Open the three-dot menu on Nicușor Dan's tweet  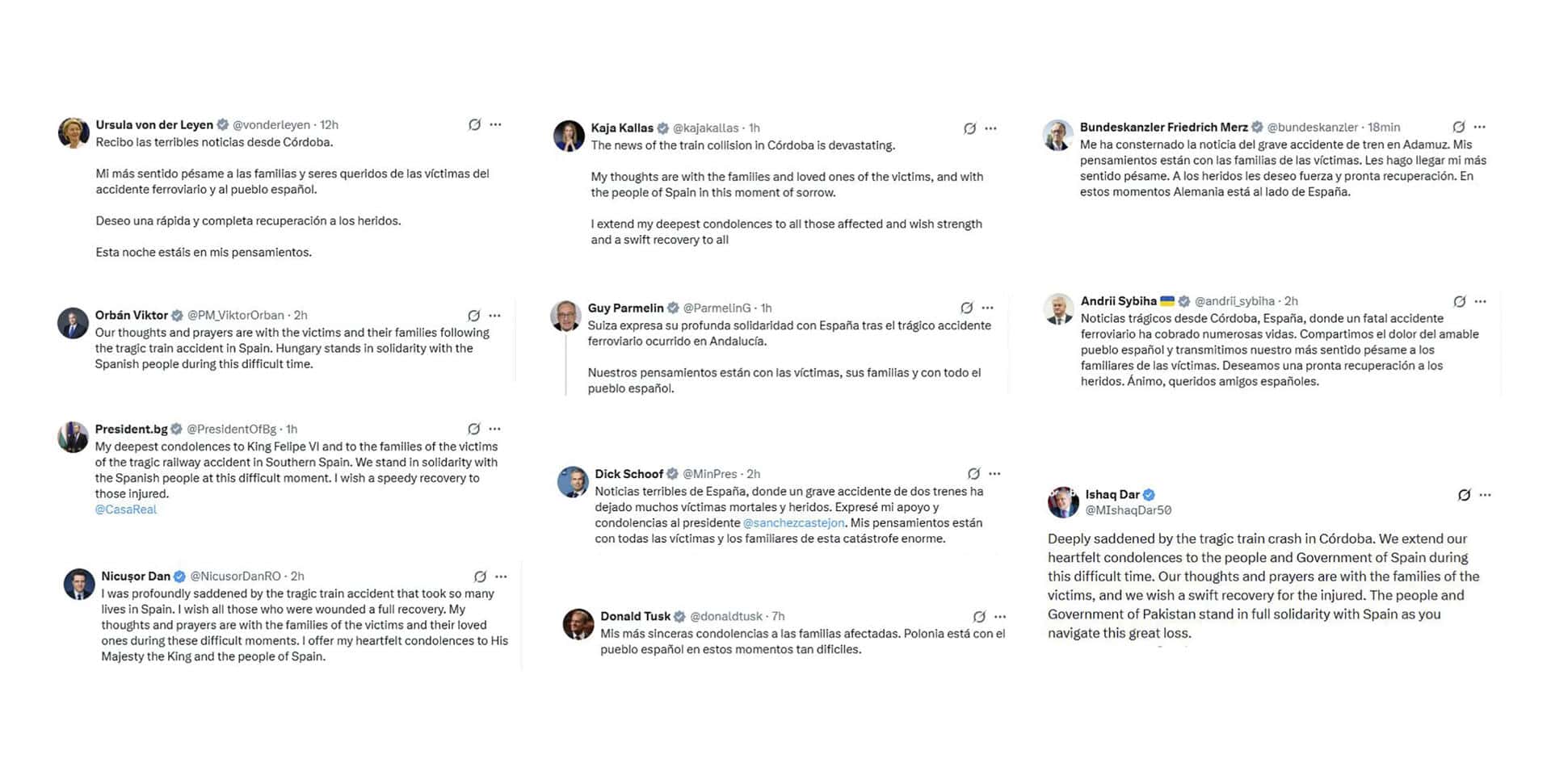(x=501, y=576)
